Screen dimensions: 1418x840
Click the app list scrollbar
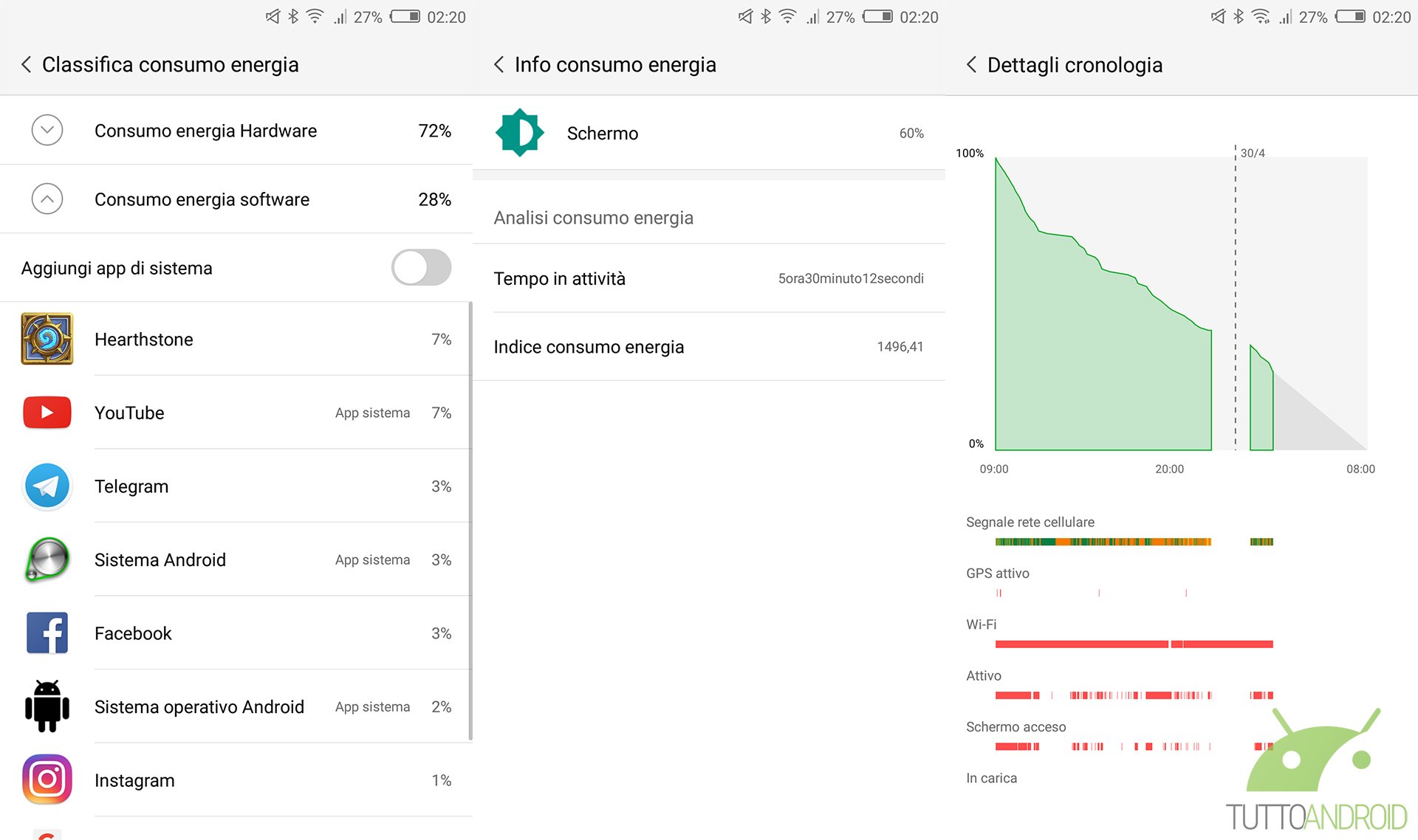click(x=470, y=520)
